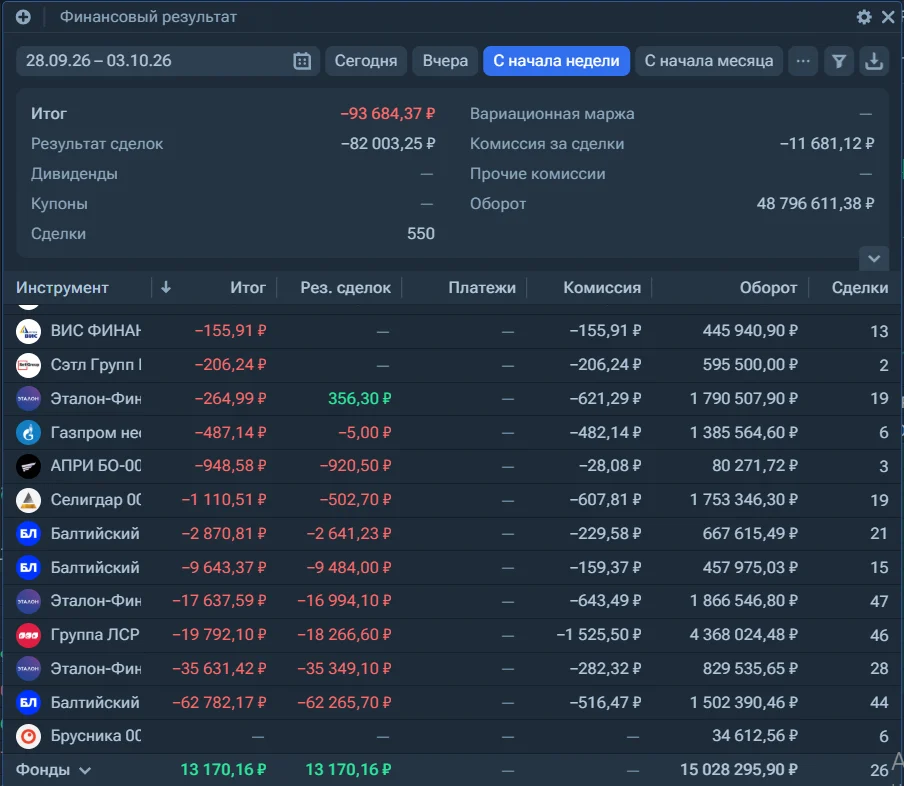
Task: Sort by the Комиссия column header
Action: (602, 287)
